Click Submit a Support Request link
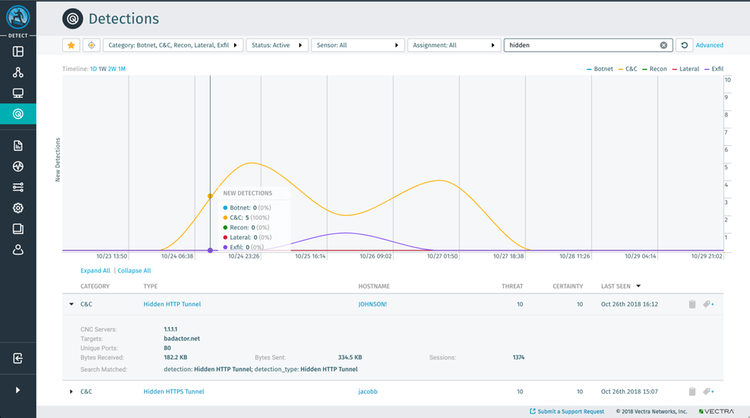The height and width of the screenshot is (418, 750). pyautogui.click(x=572, y=411)
